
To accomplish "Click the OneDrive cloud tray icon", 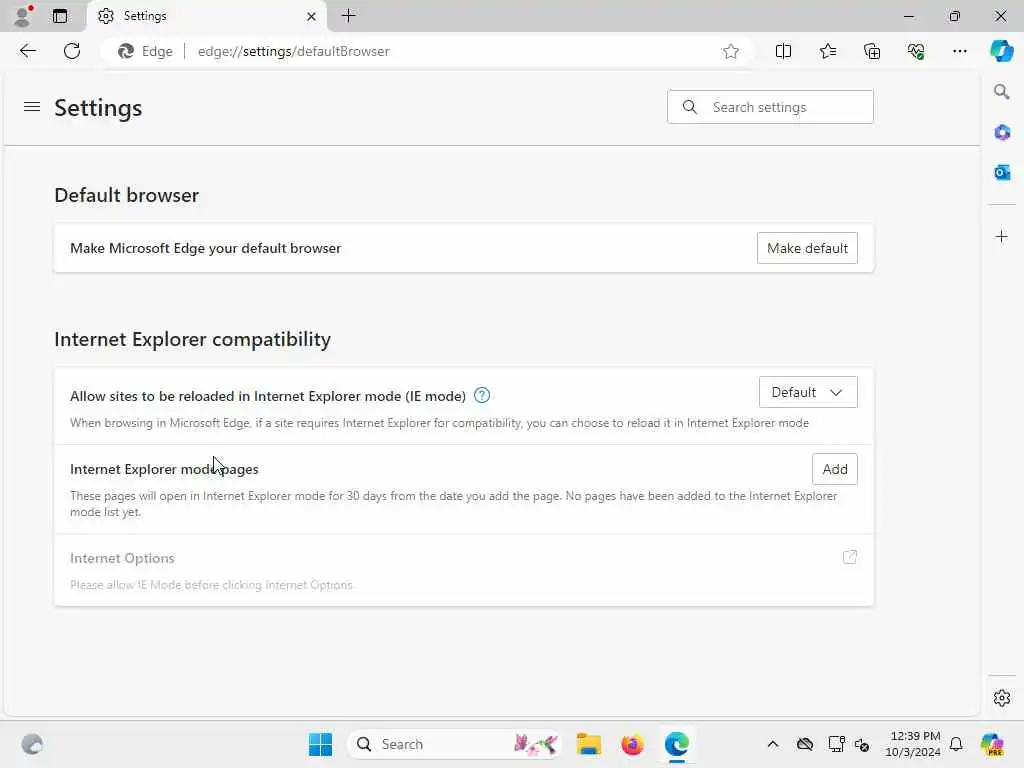I will point(805,744).
